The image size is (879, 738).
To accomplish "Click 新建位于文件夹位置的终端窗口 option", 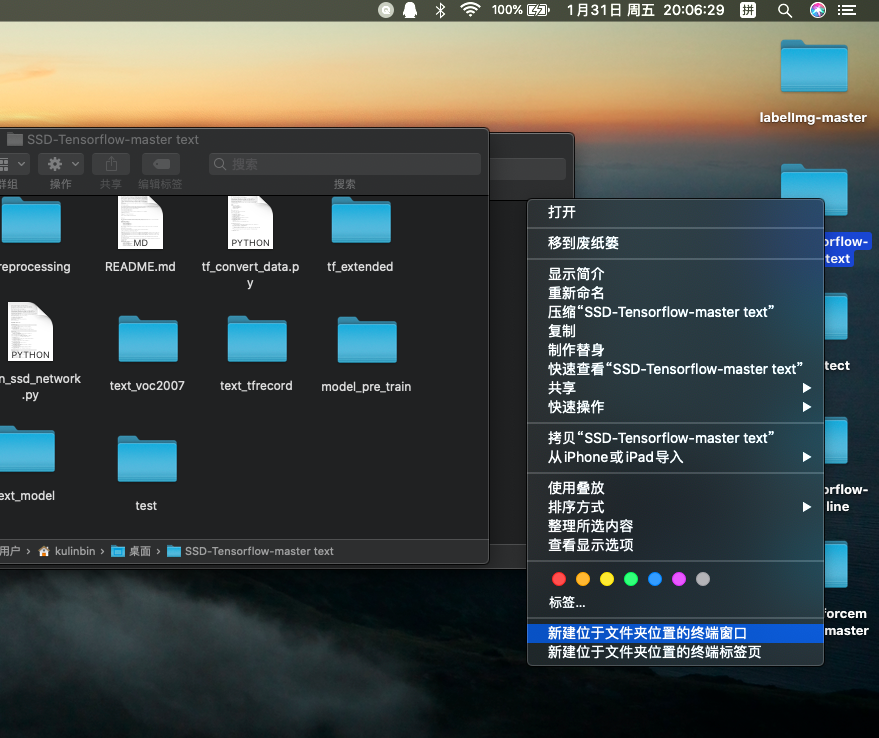I will click(651, 633).
